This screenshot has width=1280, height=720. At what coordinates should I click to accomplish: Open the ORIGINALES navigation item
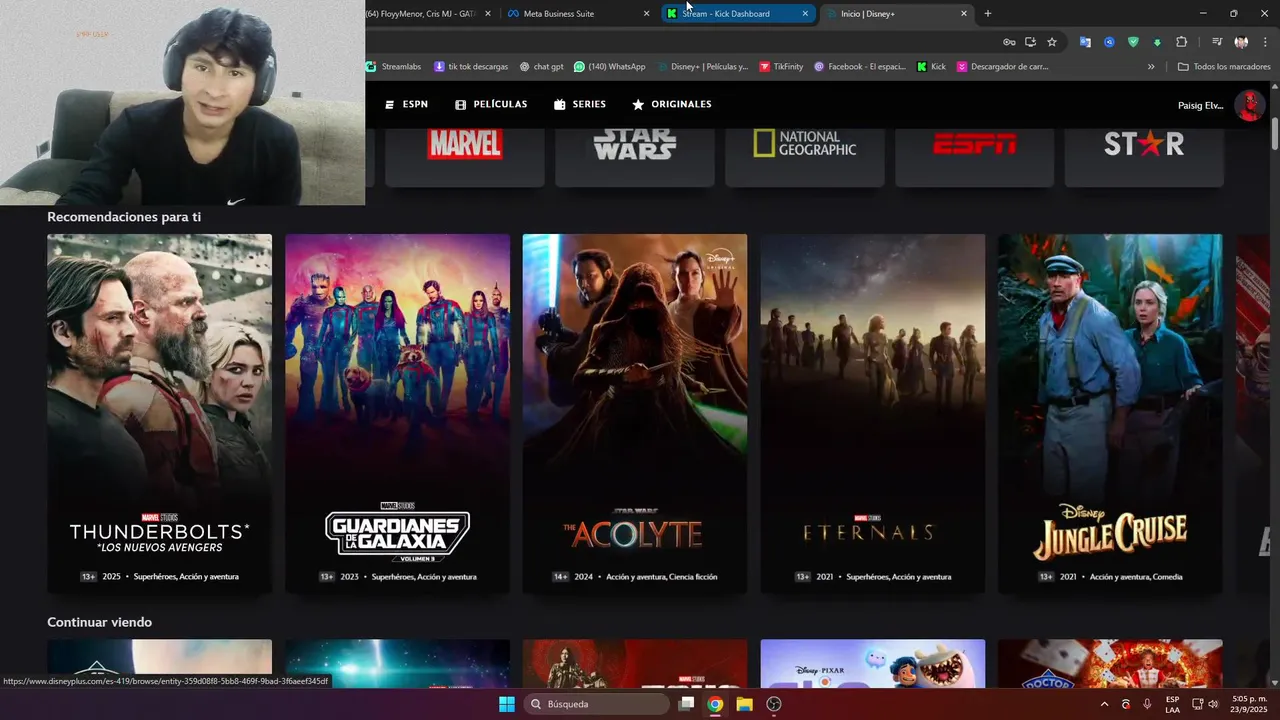(672, 104)
